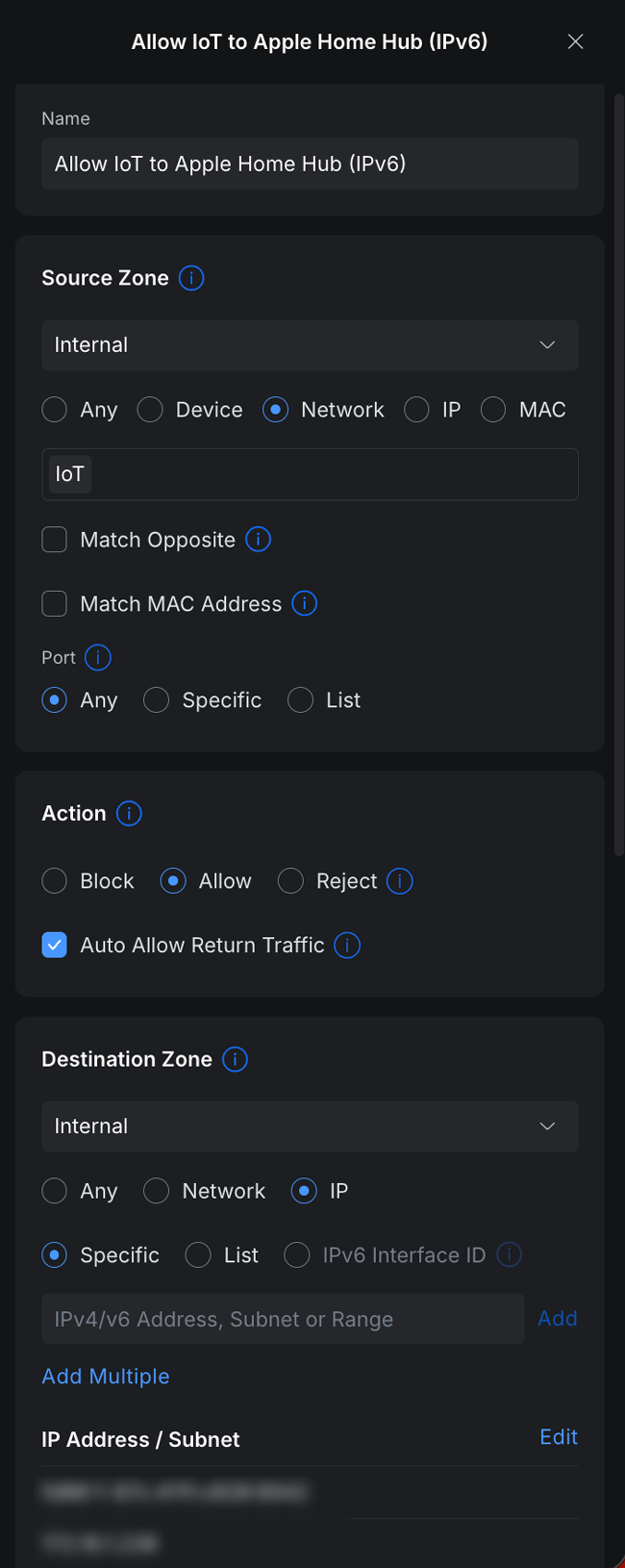
Task: Enable the Match Opposite checkbox
Action: pos(55,540)
